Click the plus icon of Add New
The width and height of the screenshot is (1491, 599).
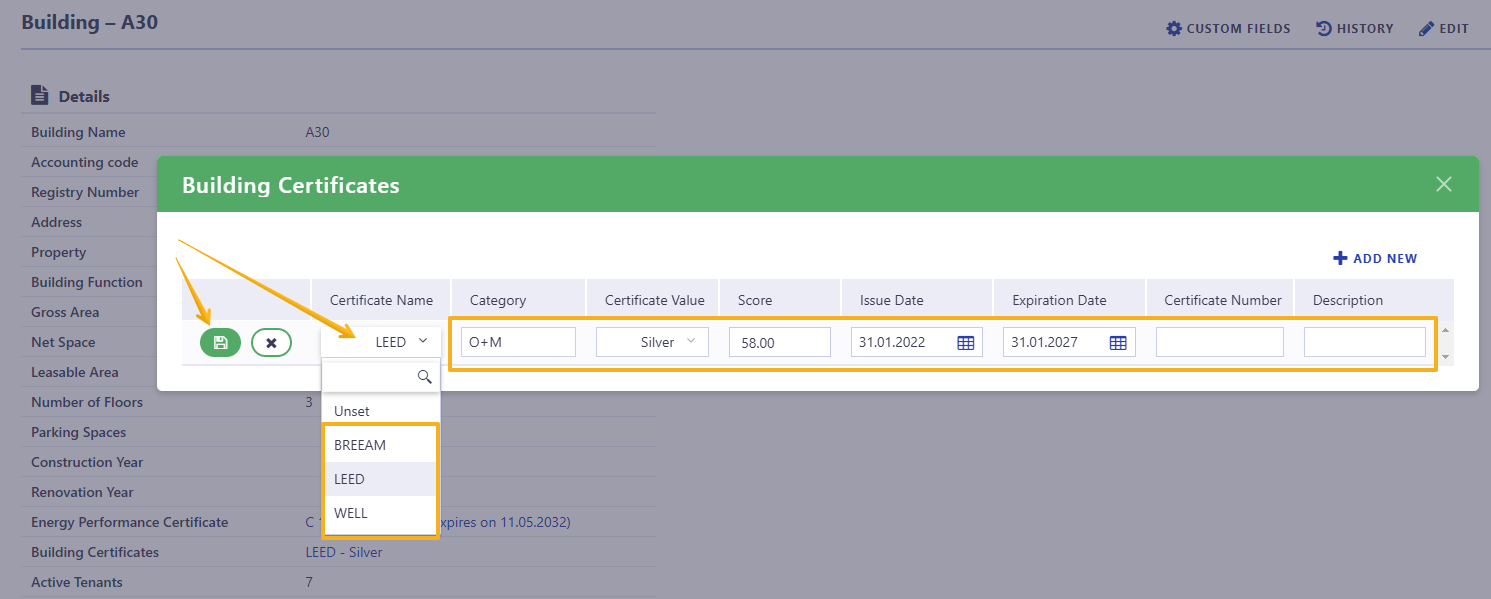(x=1340, y=258)
